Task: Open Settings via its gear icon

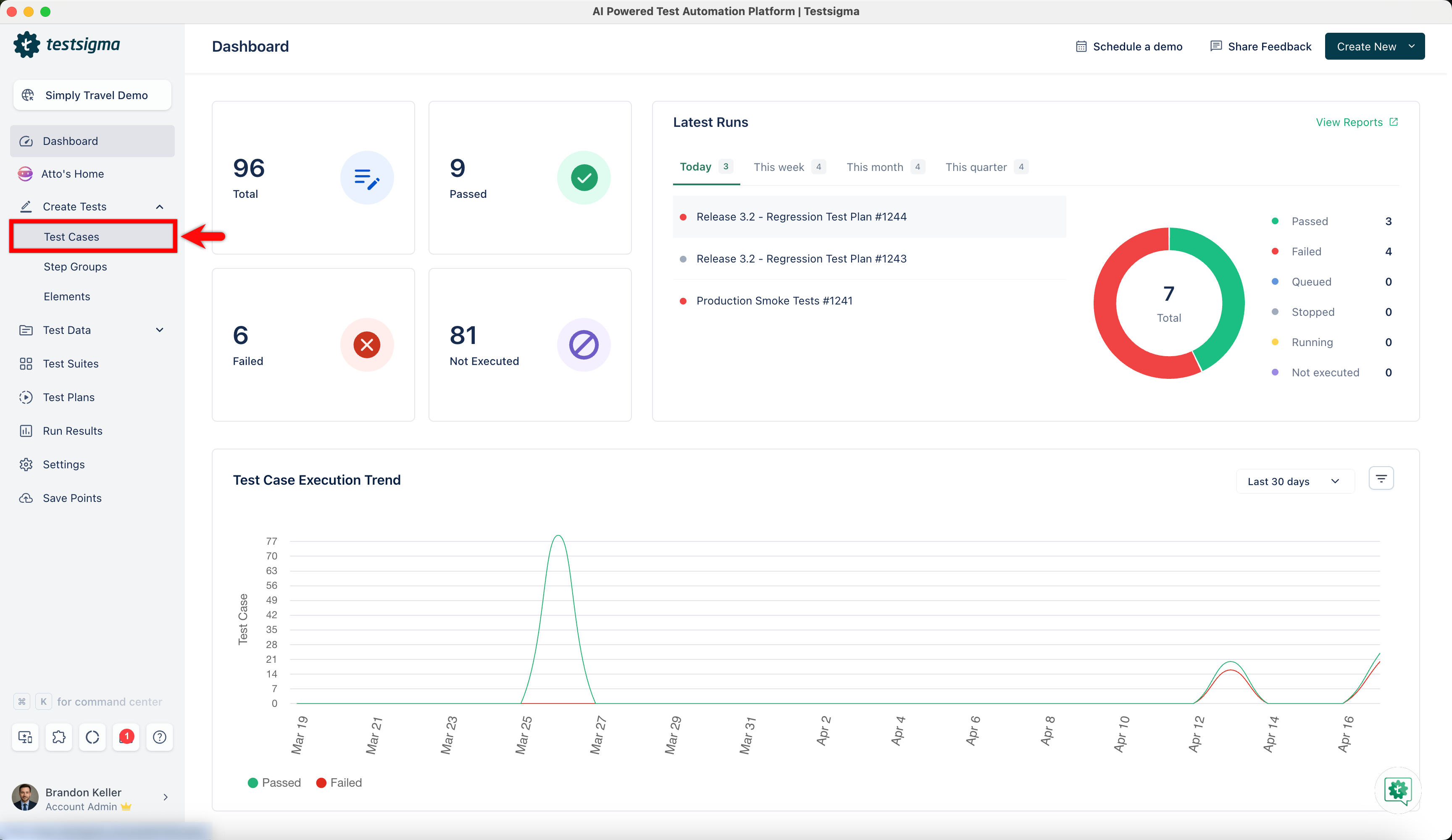Action: (26, 465)
